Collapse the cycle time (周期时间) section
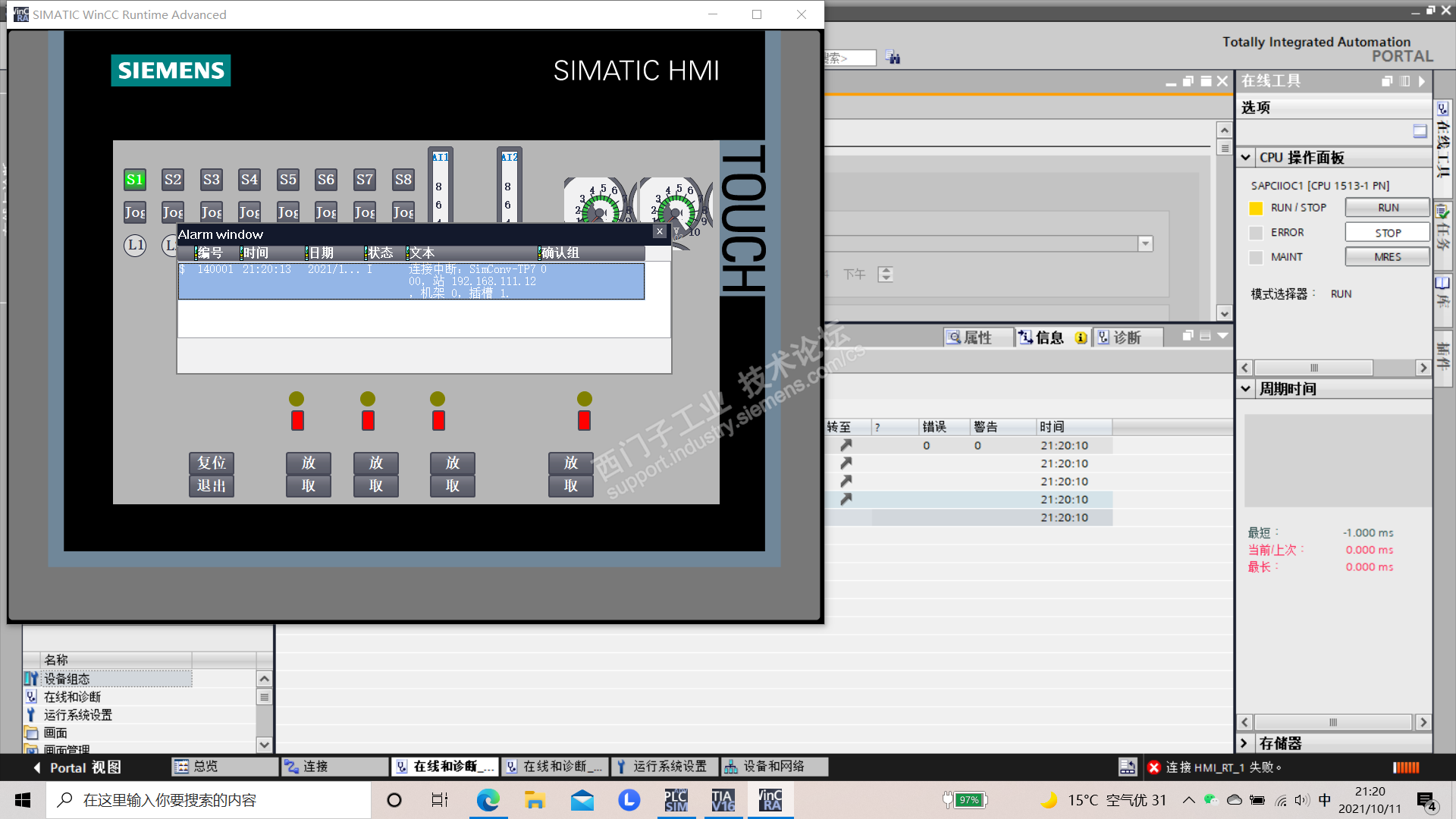 [1246, 389]
